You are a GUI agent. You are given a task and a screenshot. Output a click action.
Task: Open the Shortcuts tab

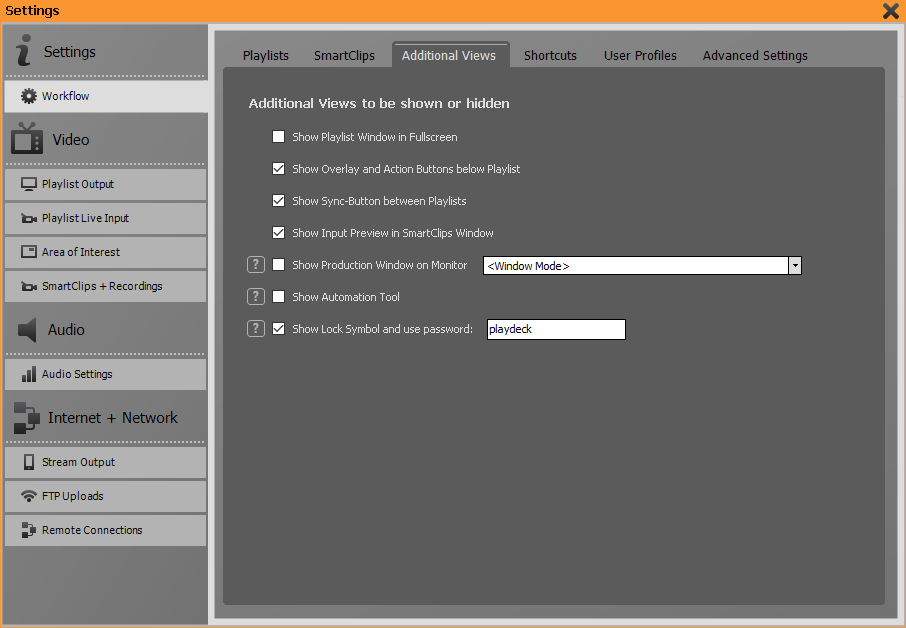550,55
